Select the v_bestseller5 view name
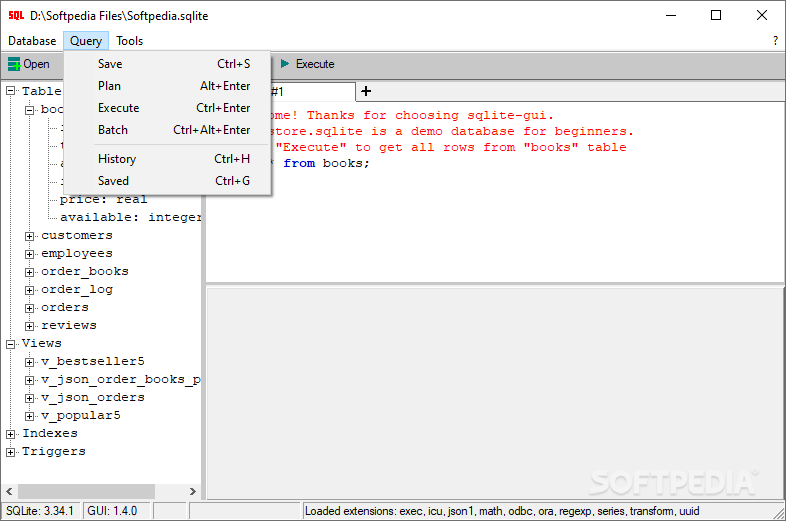This screenshot has width=786, height=521. point(93,362)
